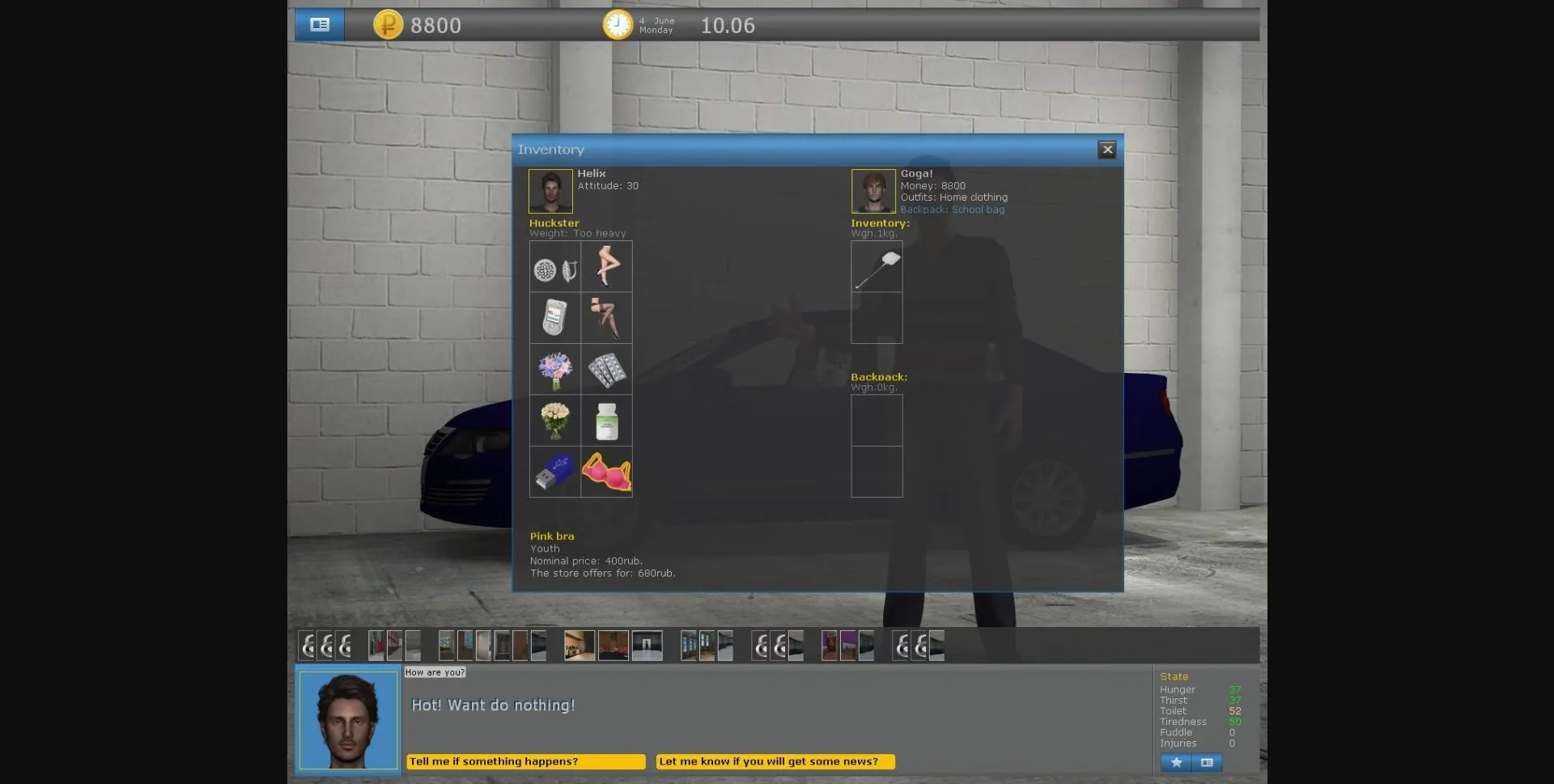Select the pink bra item
Screen dimensions: 1554x784
(x=606, y=473)
